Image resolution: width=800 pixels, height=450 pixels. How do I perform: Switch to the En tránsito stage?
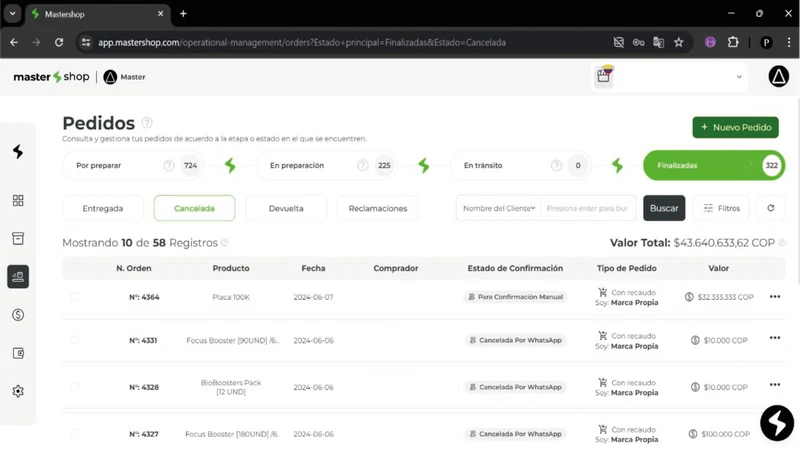pos(520,165)
